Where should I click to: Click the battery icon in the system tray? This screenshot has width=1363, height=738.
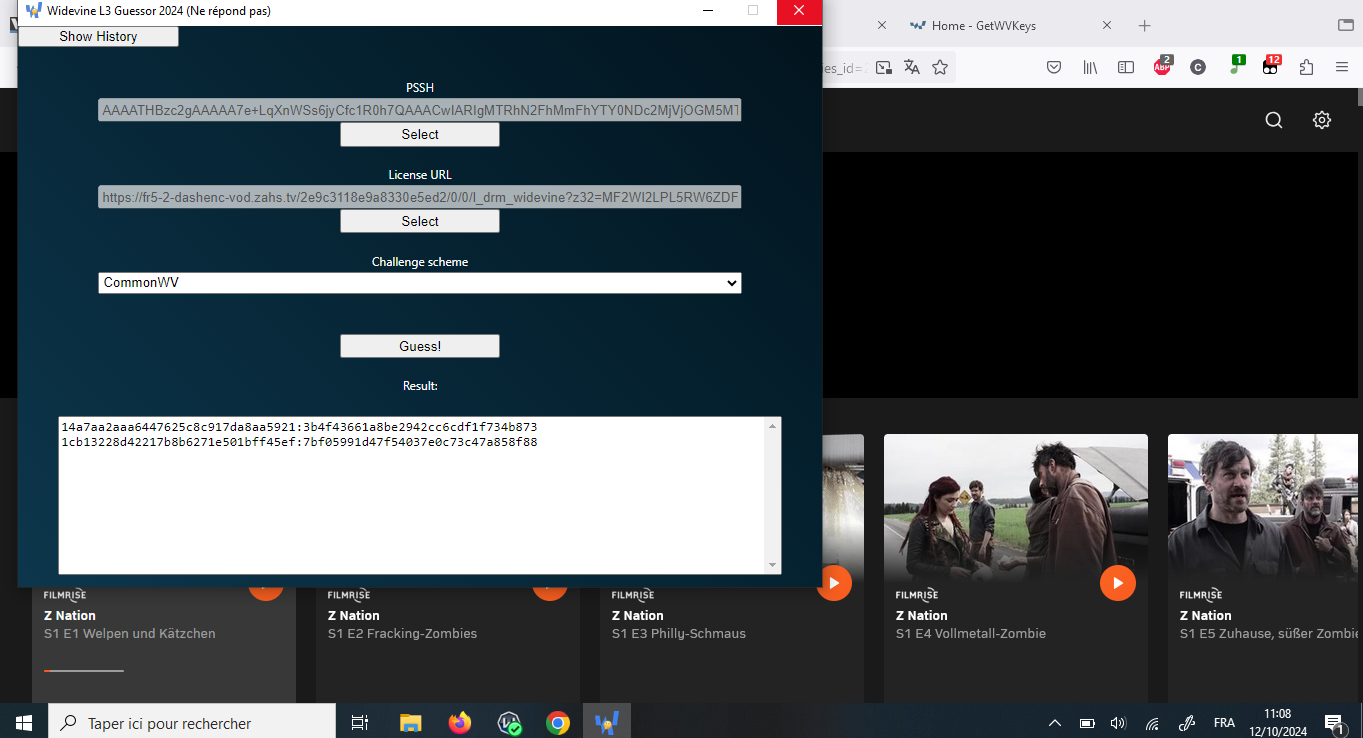pos(1087,722)
